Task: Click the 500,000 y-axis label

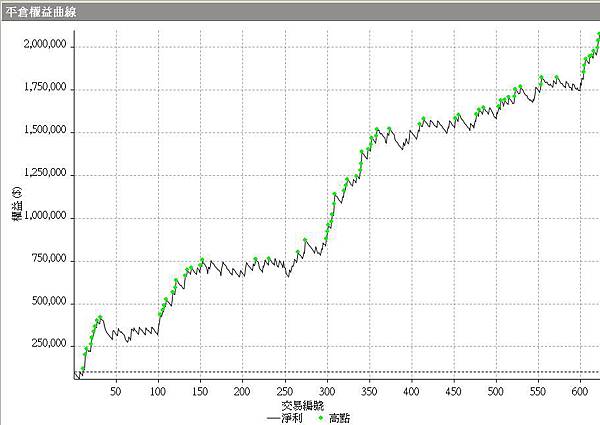Action: point(49,301)
